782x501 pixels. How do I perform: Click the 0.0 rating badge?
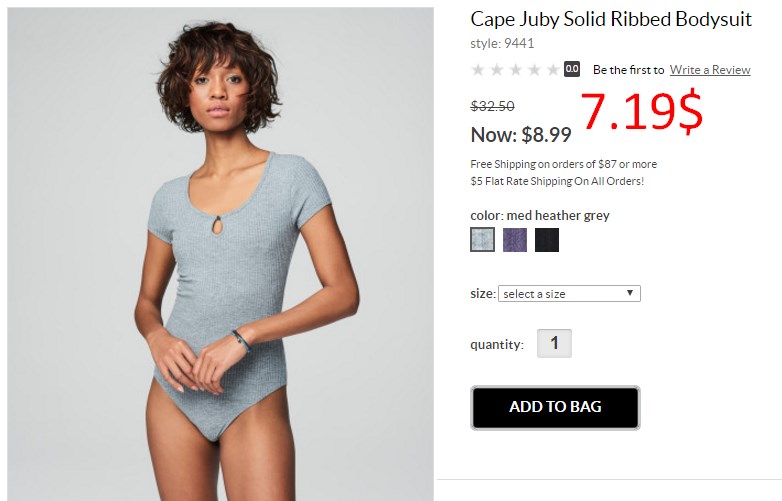pos(572,69)
